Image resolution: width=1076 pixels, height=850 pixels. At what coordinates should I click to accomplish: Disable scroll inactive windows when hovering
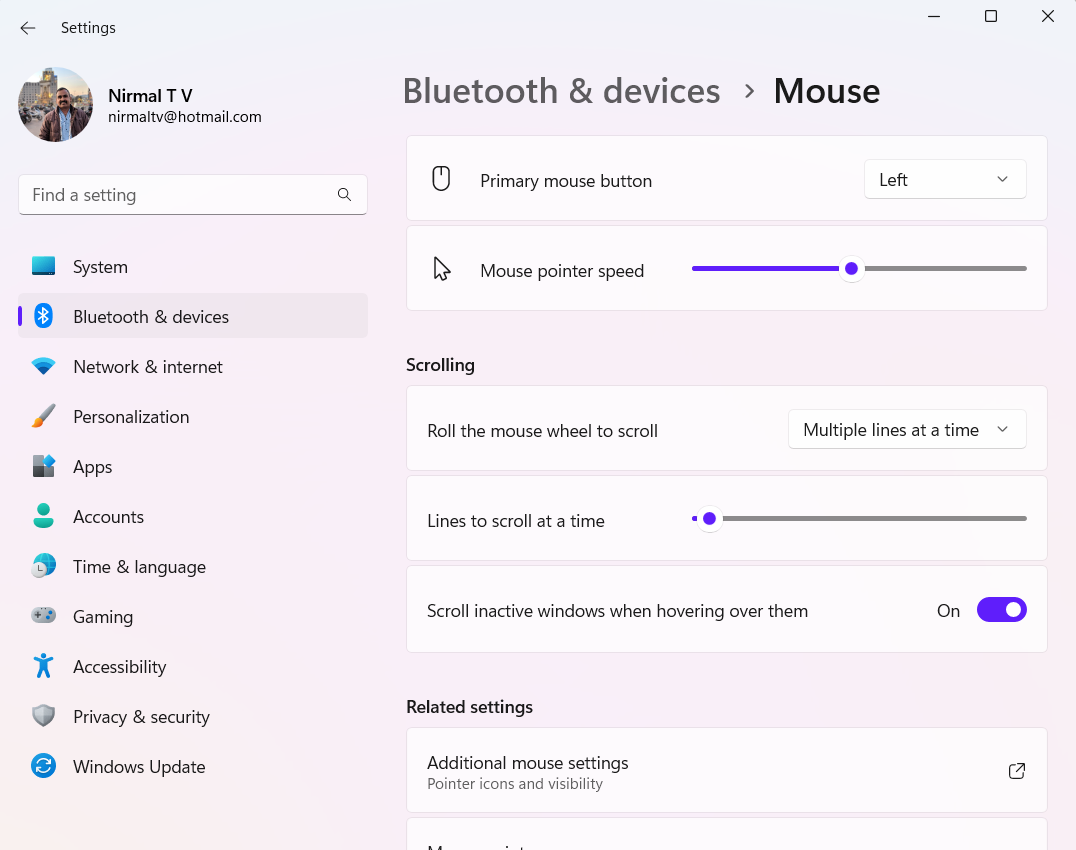tap(1001, 609)
